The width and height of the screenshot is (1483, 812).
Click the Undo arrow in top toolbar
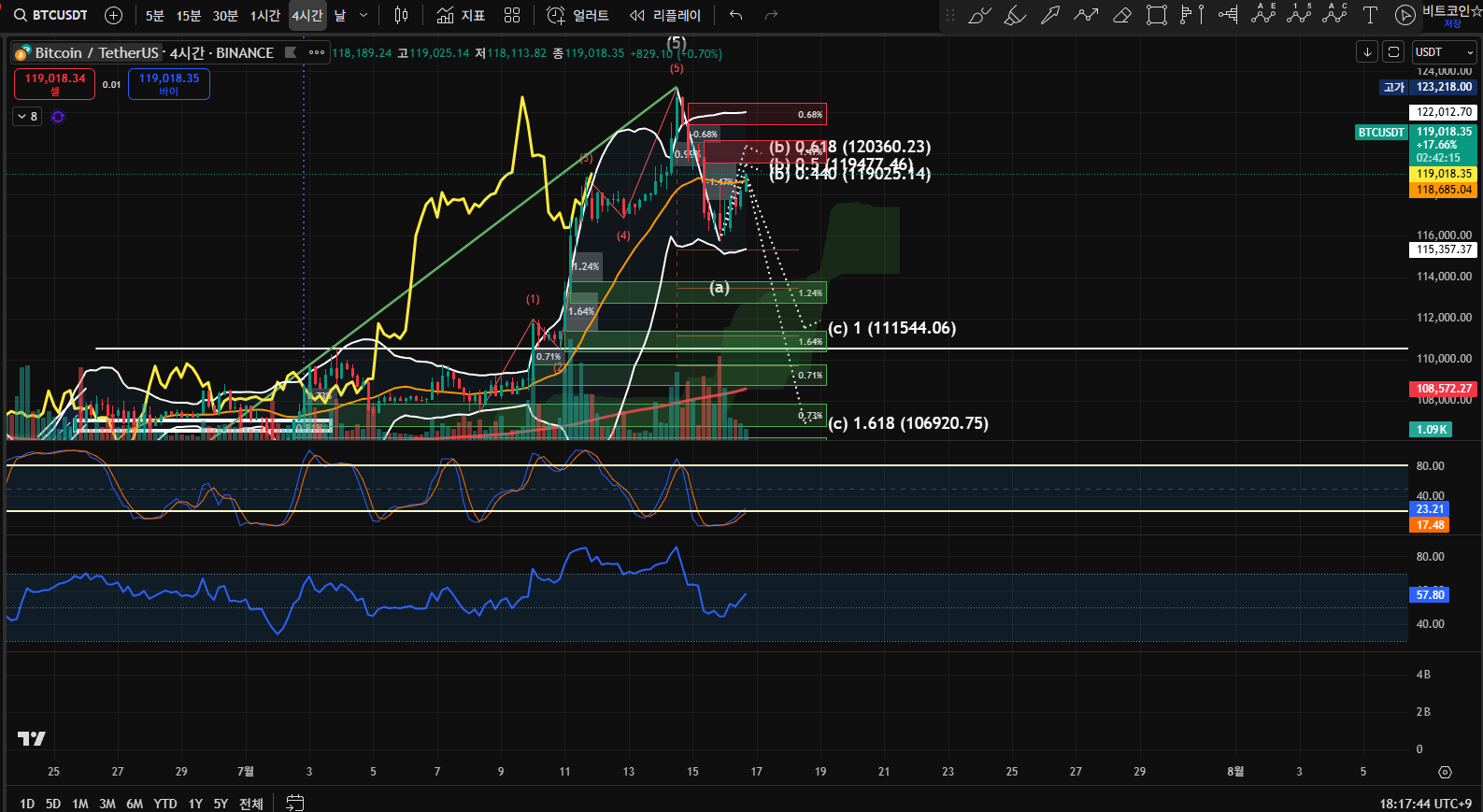click(736, 15)
